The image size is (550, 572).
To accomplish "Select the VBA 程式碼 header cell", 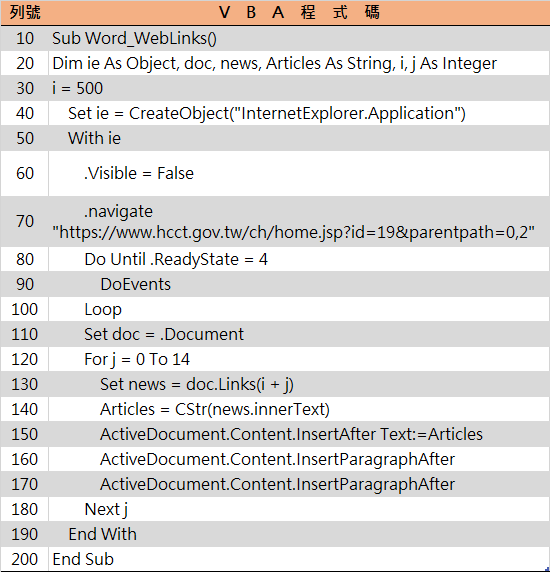I will [x=299, y=13].
